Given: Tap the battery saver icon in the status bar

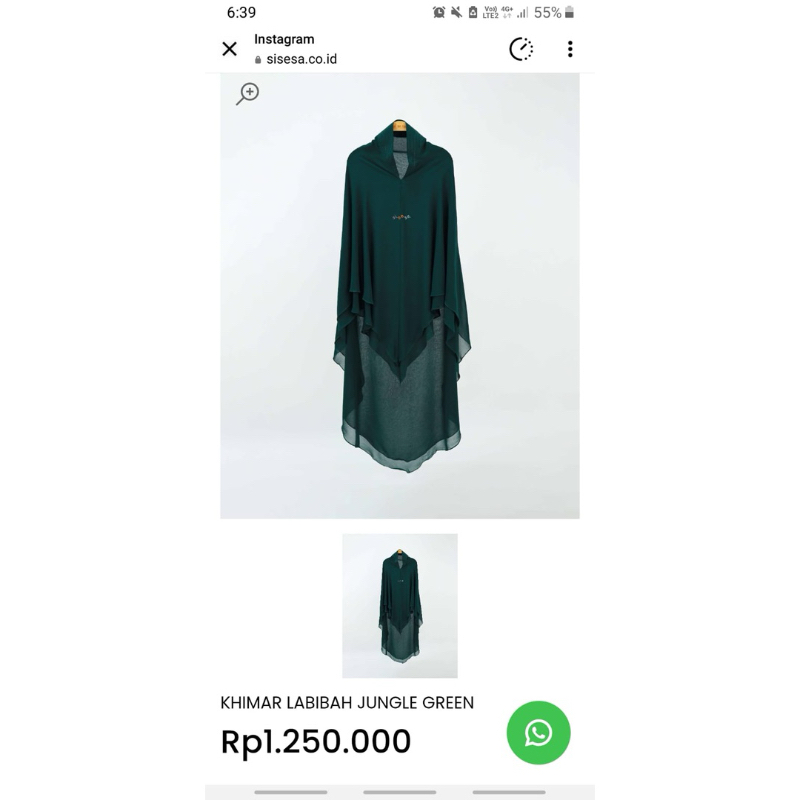Looking at the screenshot, I should click(x=474, y=12).
